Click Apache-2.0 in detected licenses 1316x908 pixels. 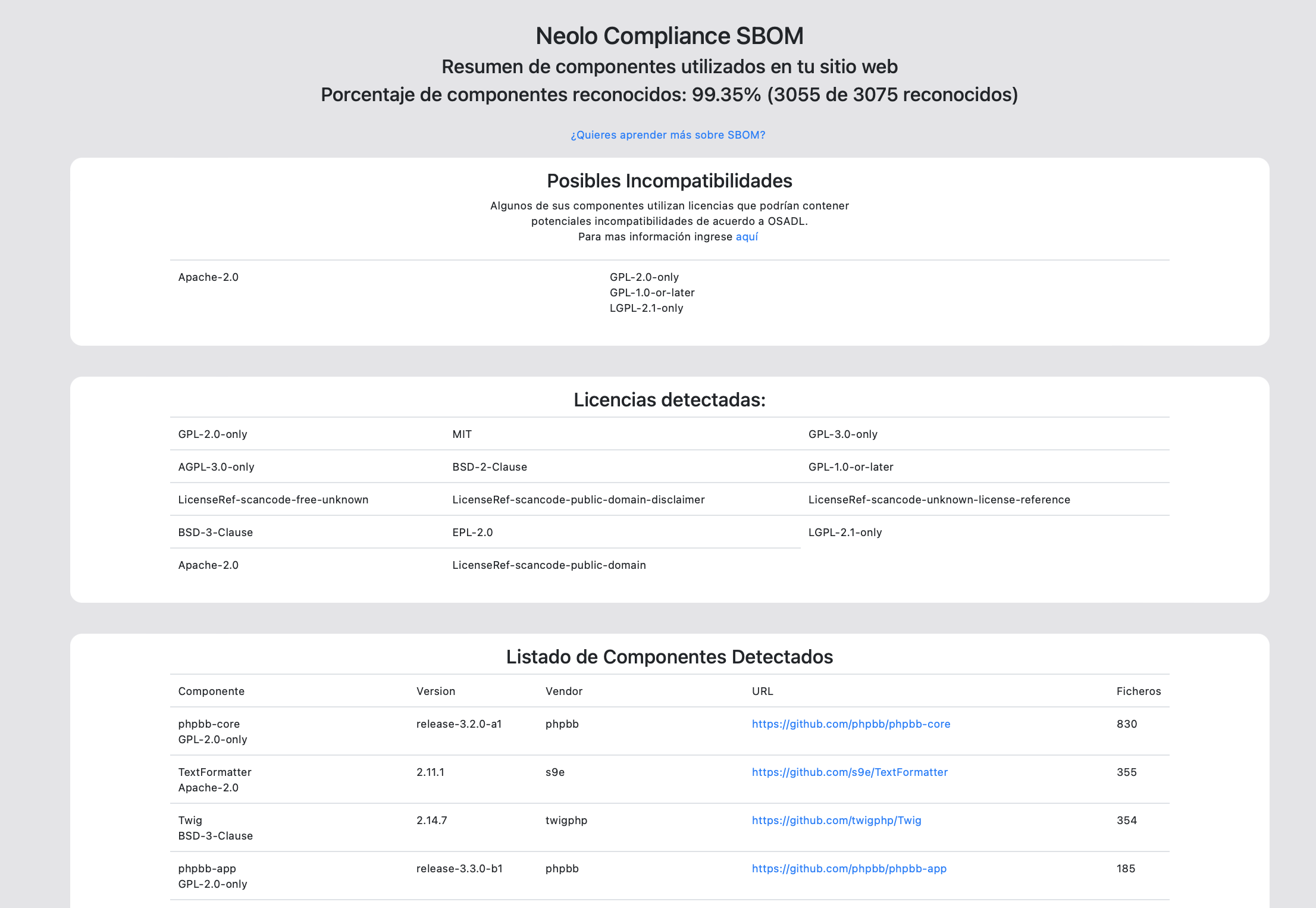pos(208,565)
